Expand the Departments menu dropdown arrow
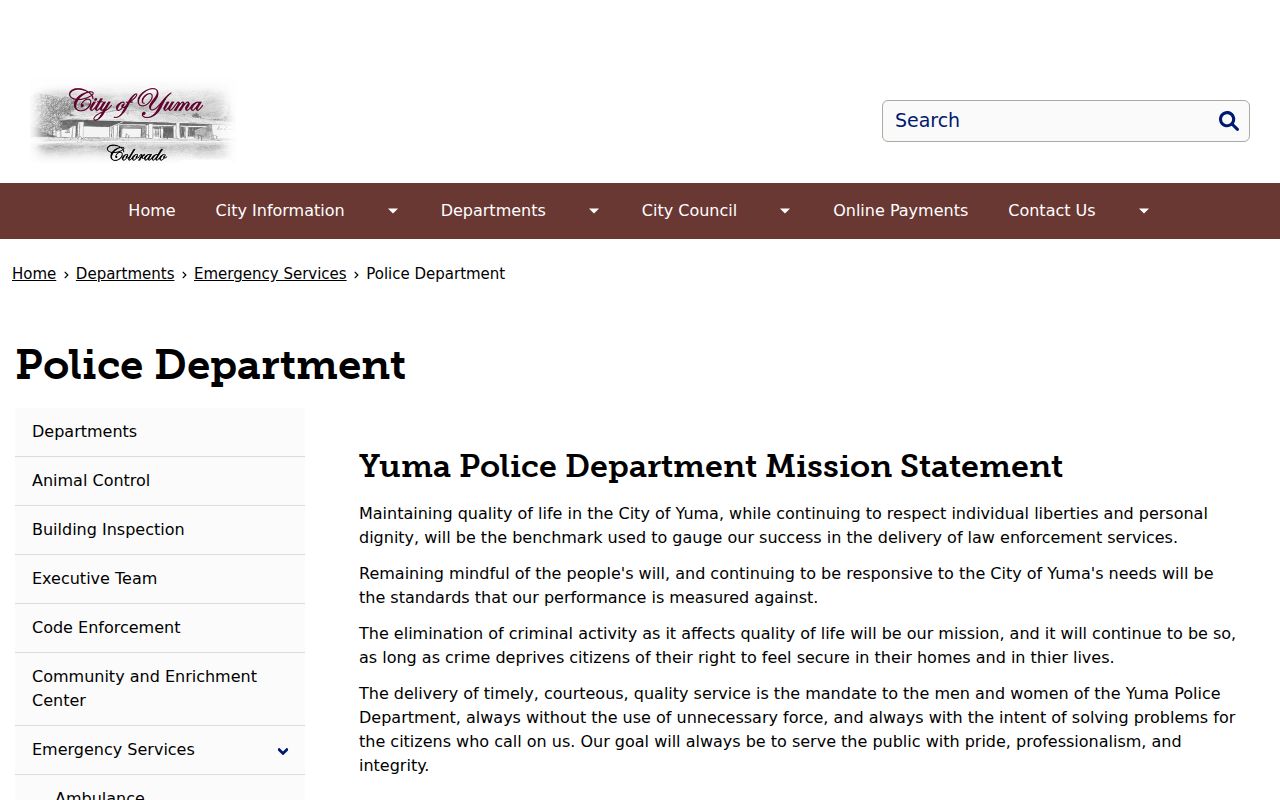This screenshot has height=800, width=1280. (594, 211)
